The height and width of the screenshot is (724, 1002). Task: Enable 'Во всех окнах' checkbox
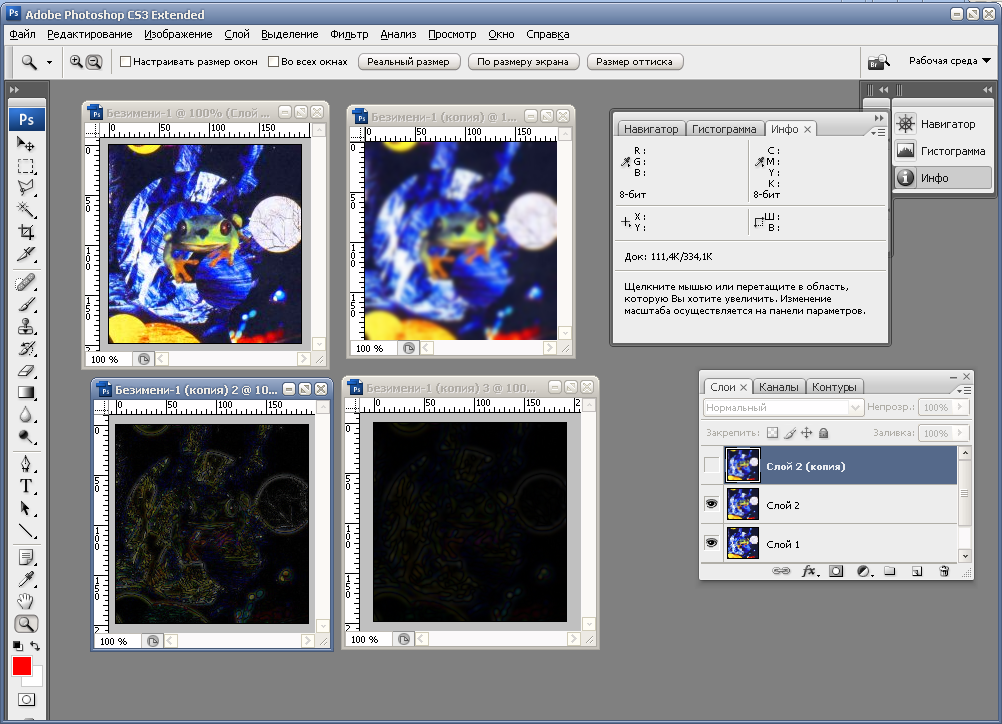[274, 61]
